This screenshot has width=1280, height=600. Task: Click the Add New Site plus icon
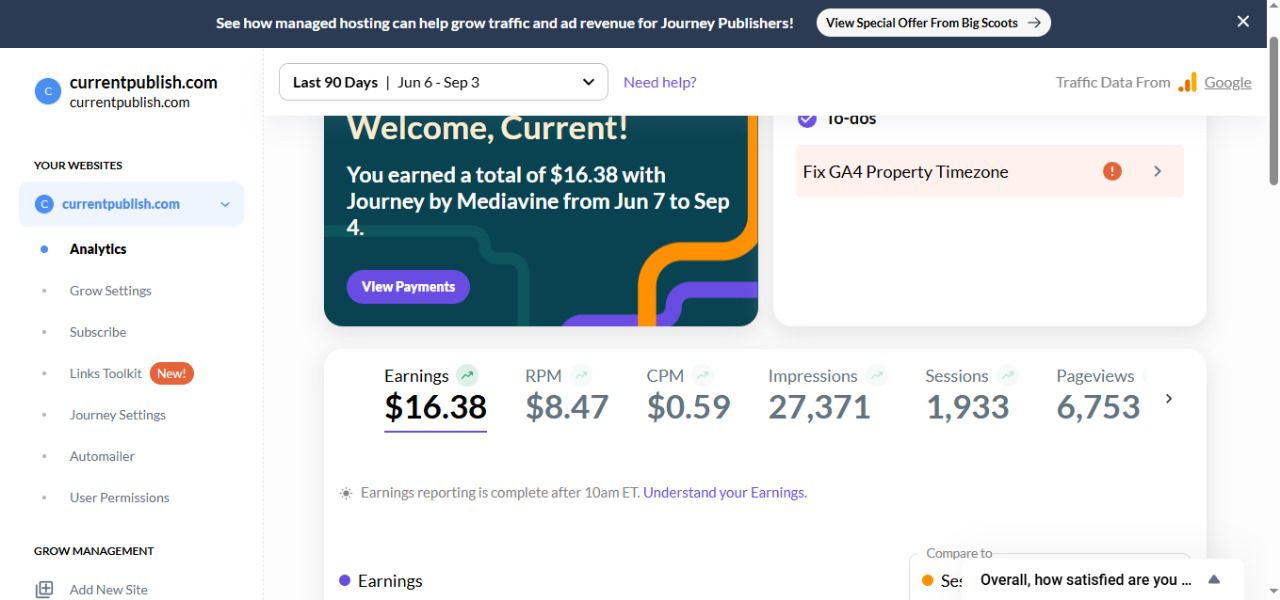[x=44, y=589]
